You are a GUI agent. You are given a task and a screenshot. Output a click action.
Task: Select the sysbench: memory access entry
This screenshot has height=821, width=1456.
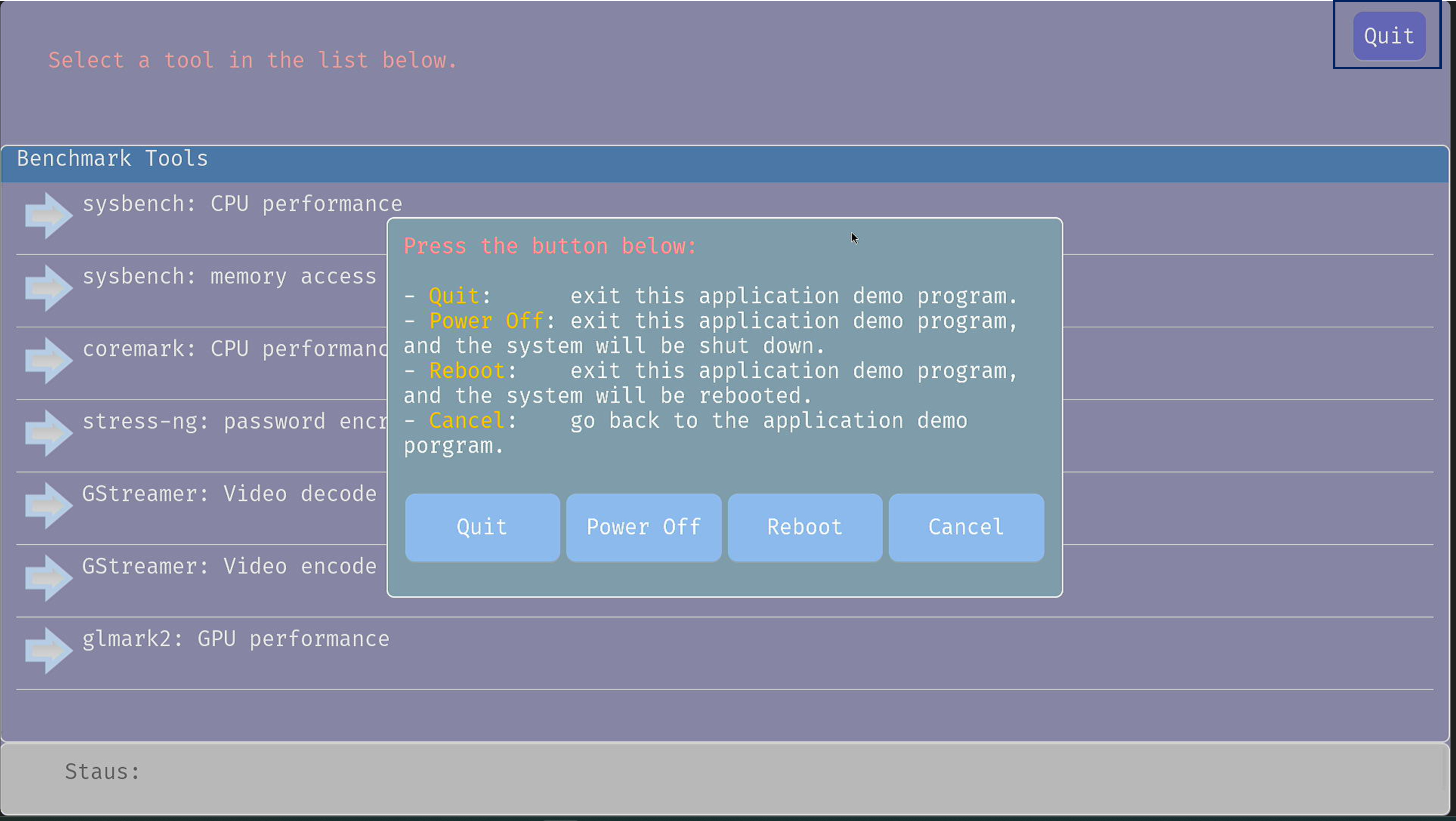click(229, 277)
